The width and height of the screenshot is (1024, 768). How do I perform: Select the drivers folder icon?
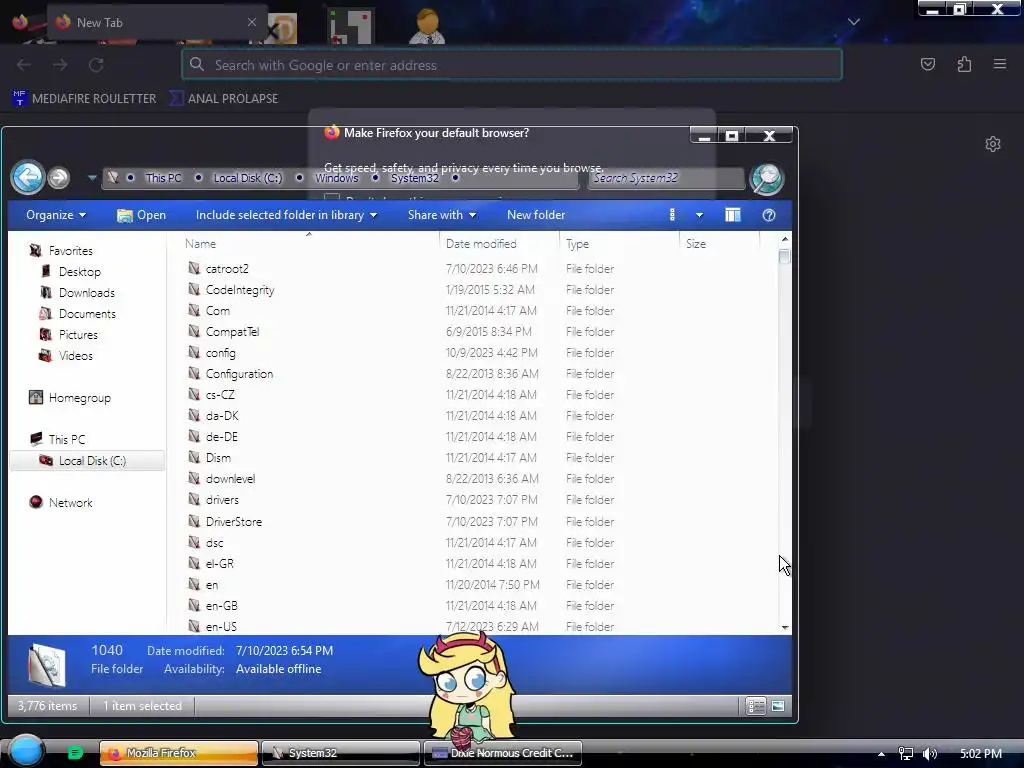tap(194, 499)
